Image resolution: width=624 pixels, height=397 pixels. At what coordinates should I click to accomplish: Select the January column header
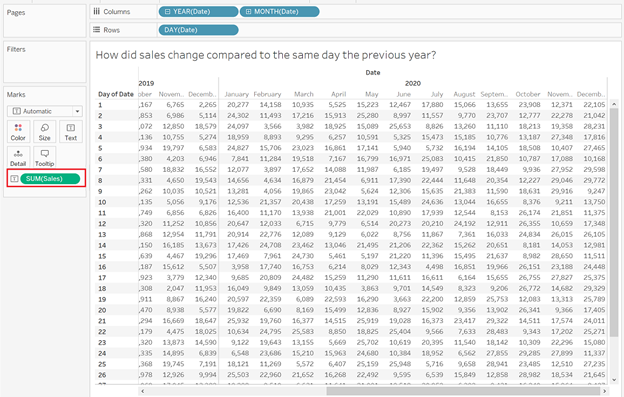[236, 94]
